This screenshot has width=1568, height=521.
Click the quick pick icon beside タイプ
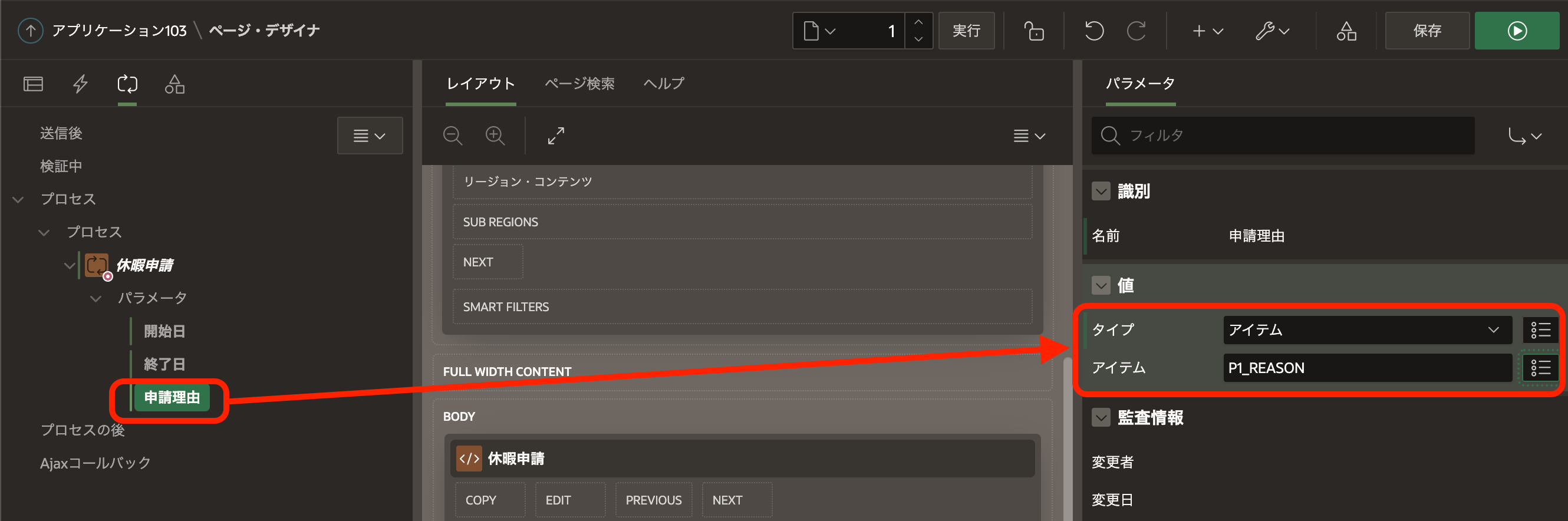click(1541, 330)
